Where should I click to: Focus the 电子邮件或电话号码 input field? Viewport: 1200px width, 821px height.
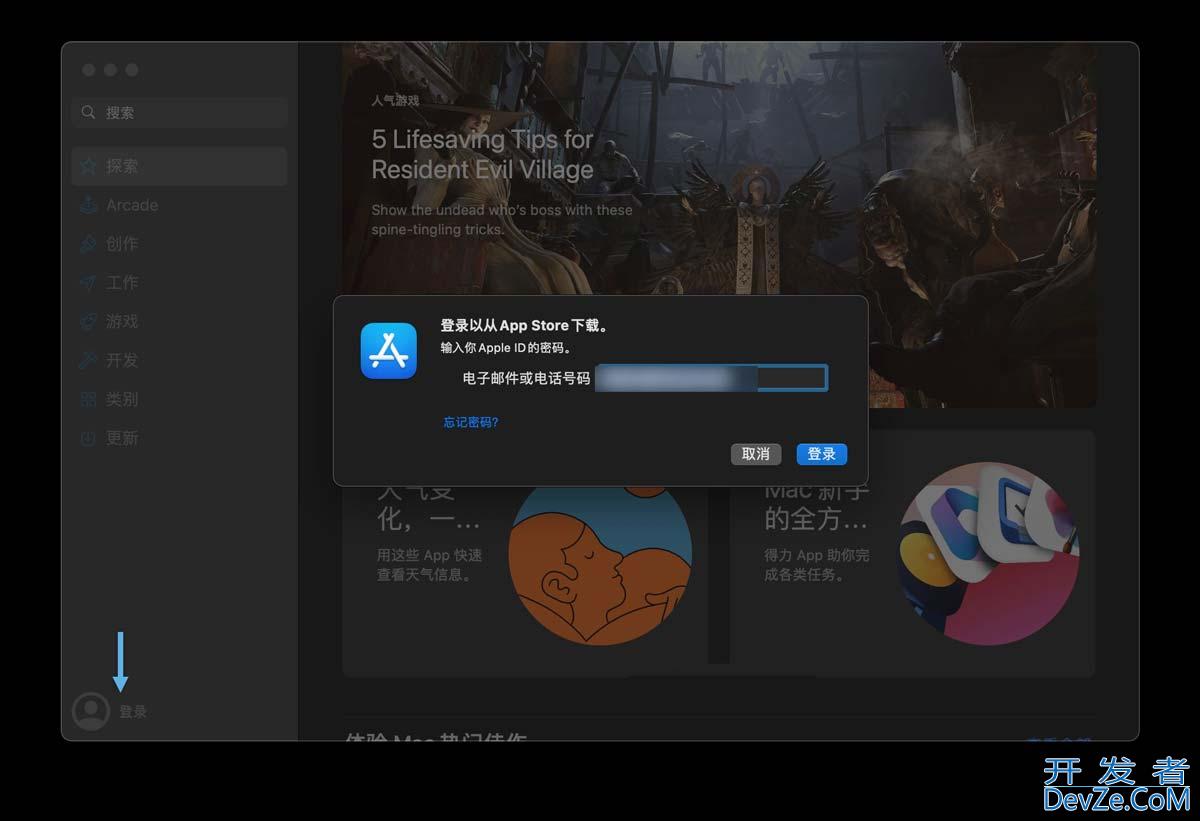[711, 378]
